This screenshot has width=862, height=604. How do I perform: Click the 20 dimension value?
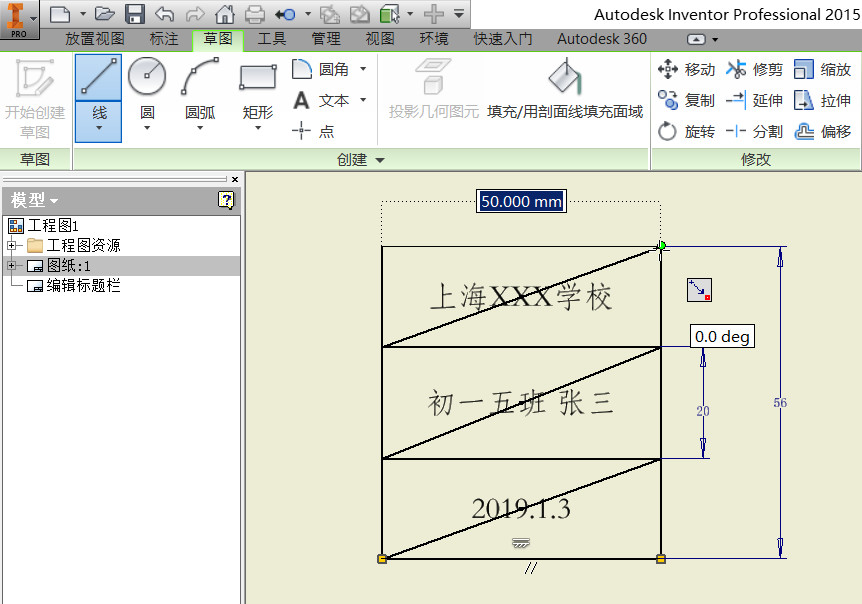point(703,411)
